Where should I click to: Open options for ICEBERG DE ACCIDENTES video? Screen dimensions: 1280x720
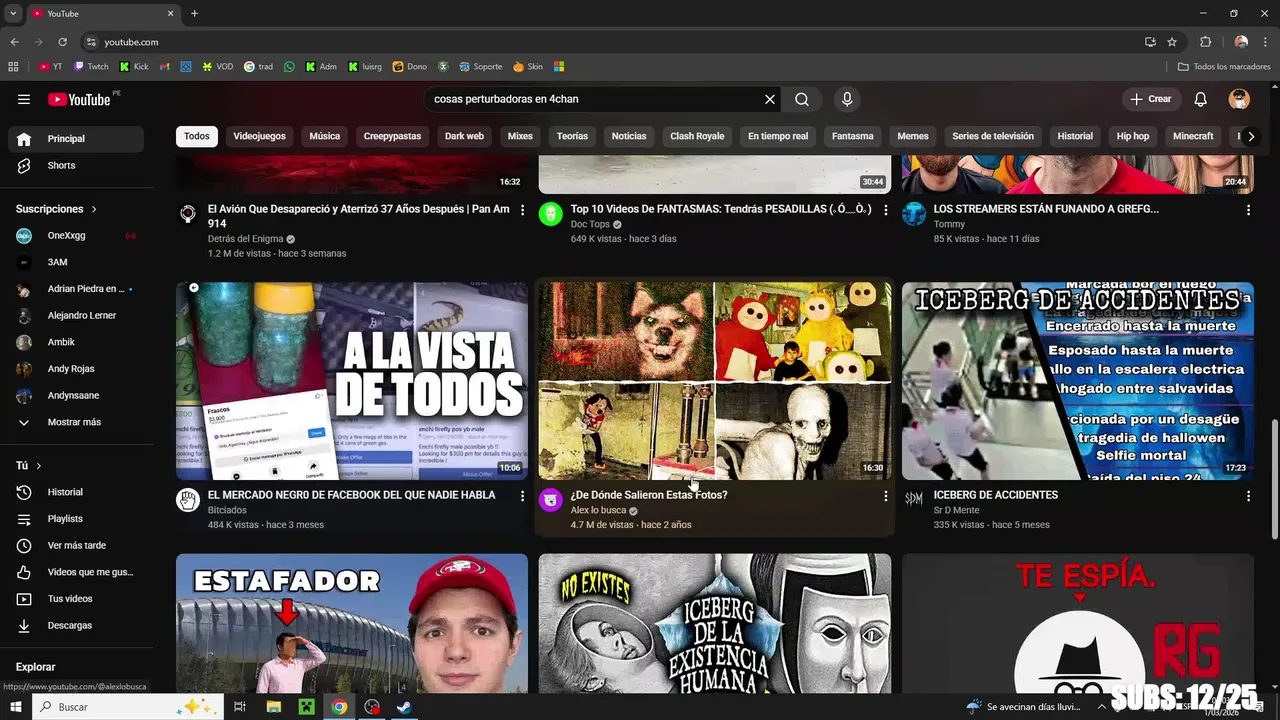(1248, 496)
